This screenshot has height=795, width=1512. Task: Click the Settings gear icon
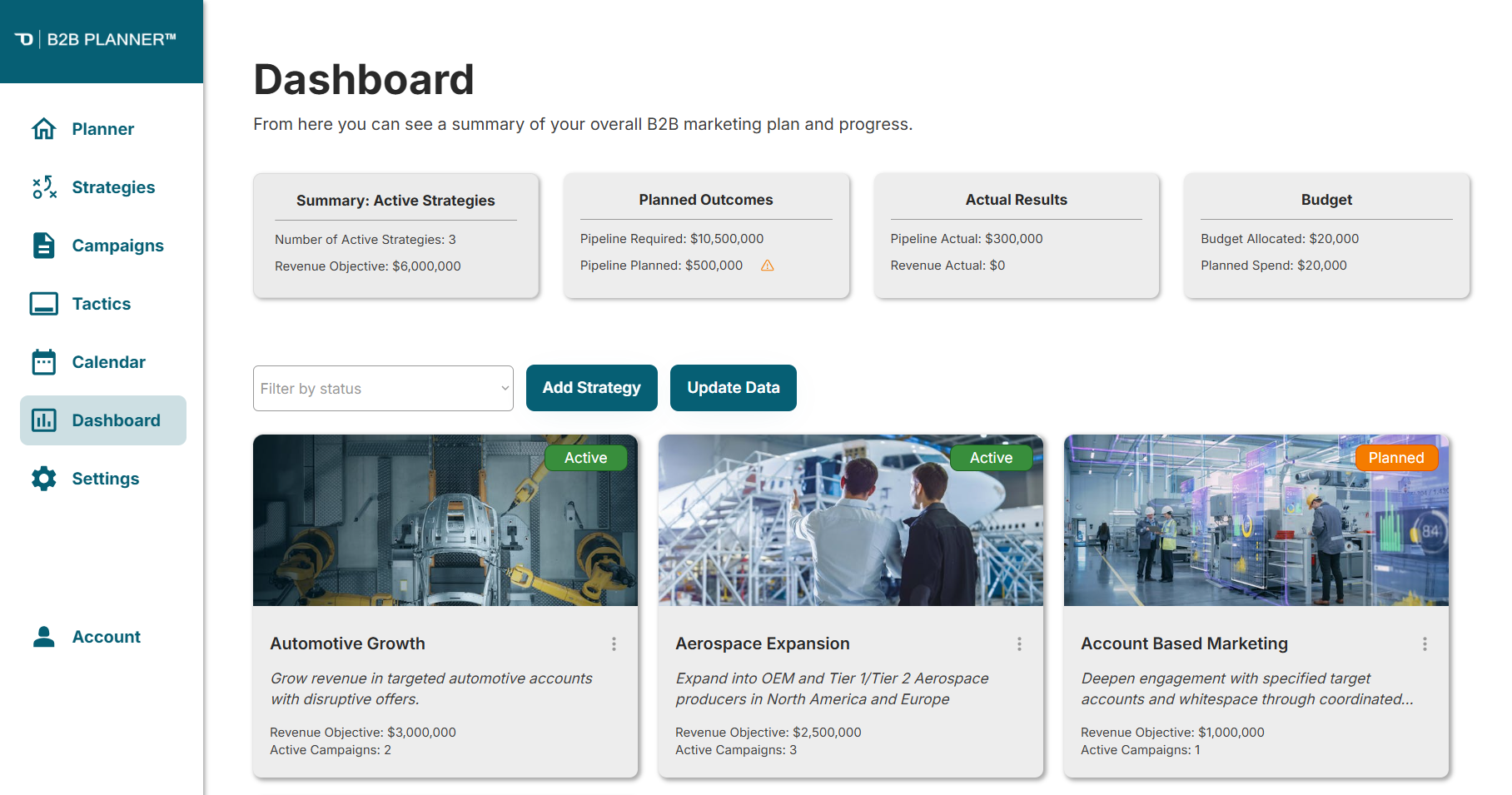pyautogui.click(x=44, y=479)
